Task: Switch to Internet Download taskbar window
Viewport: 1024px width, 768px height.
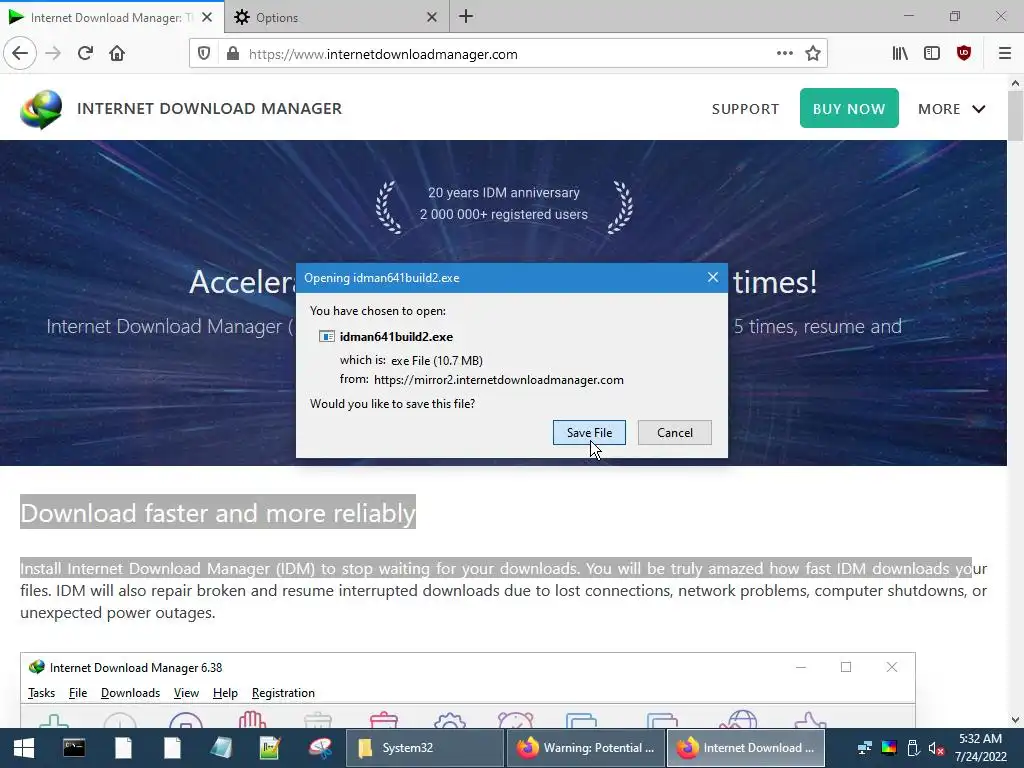Action: point(746,748)
